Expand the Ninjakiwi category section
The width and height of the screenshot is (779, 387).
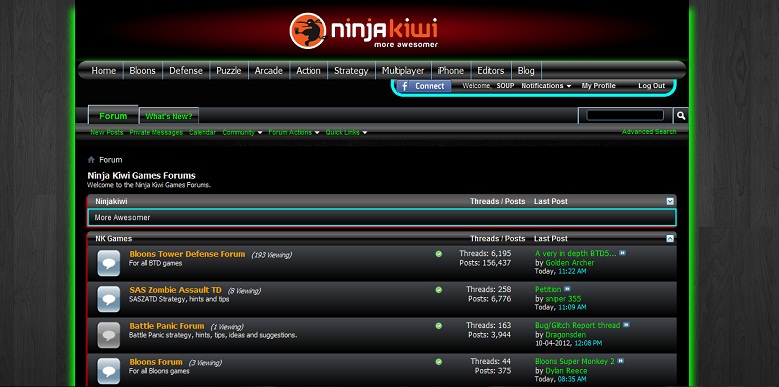tap(670, 201)
